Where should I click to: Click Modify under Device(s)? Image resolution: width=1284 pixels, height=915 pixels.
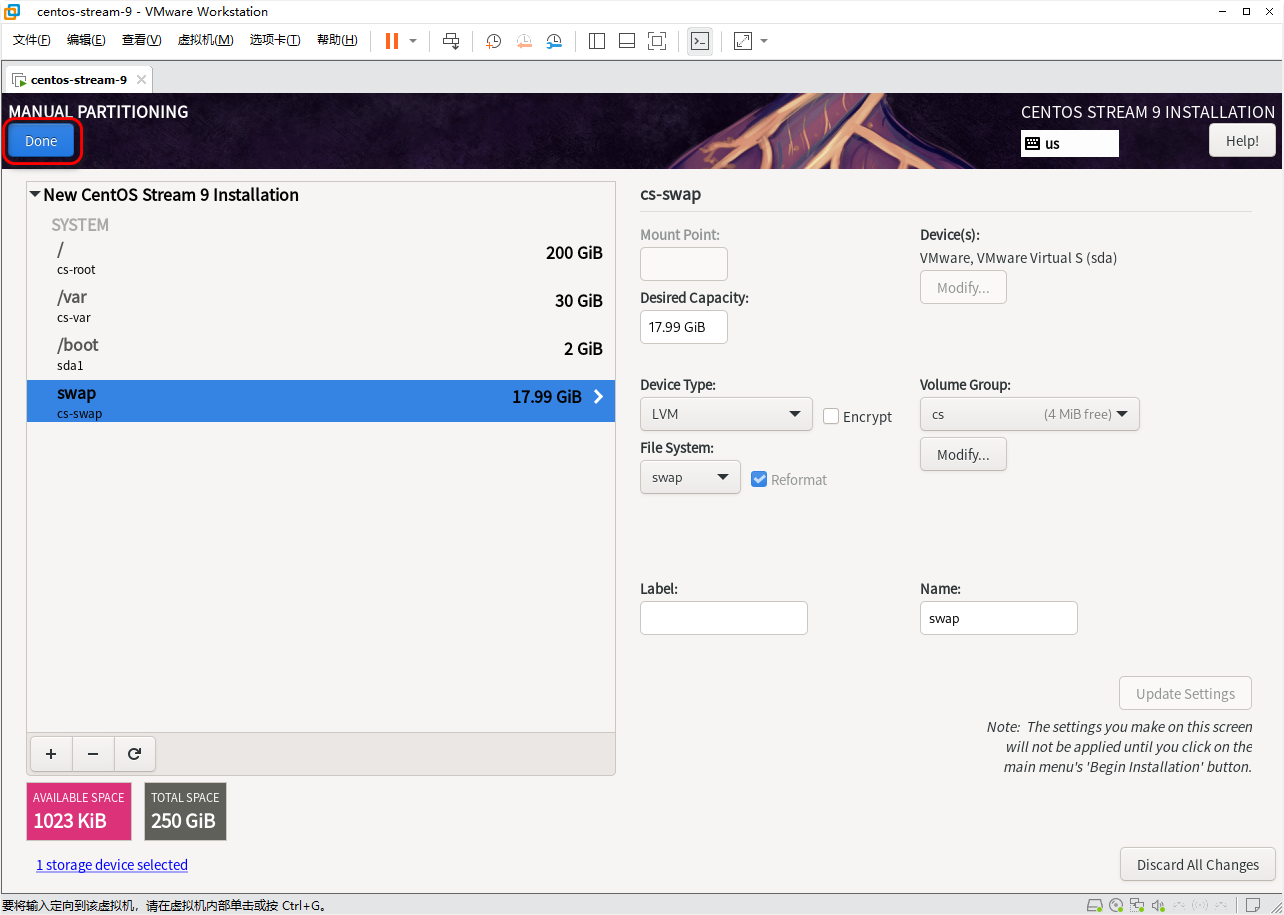pyautogui.click(x=963, y=287)
